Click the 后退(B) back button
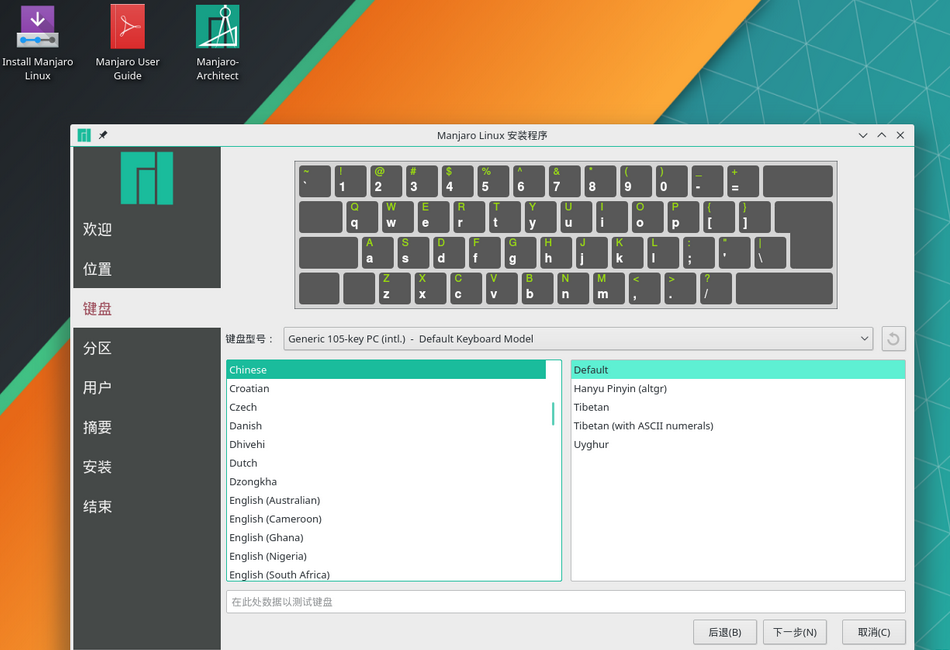The height and width of the screenshot is (650, 950). (x=725, y=632)
